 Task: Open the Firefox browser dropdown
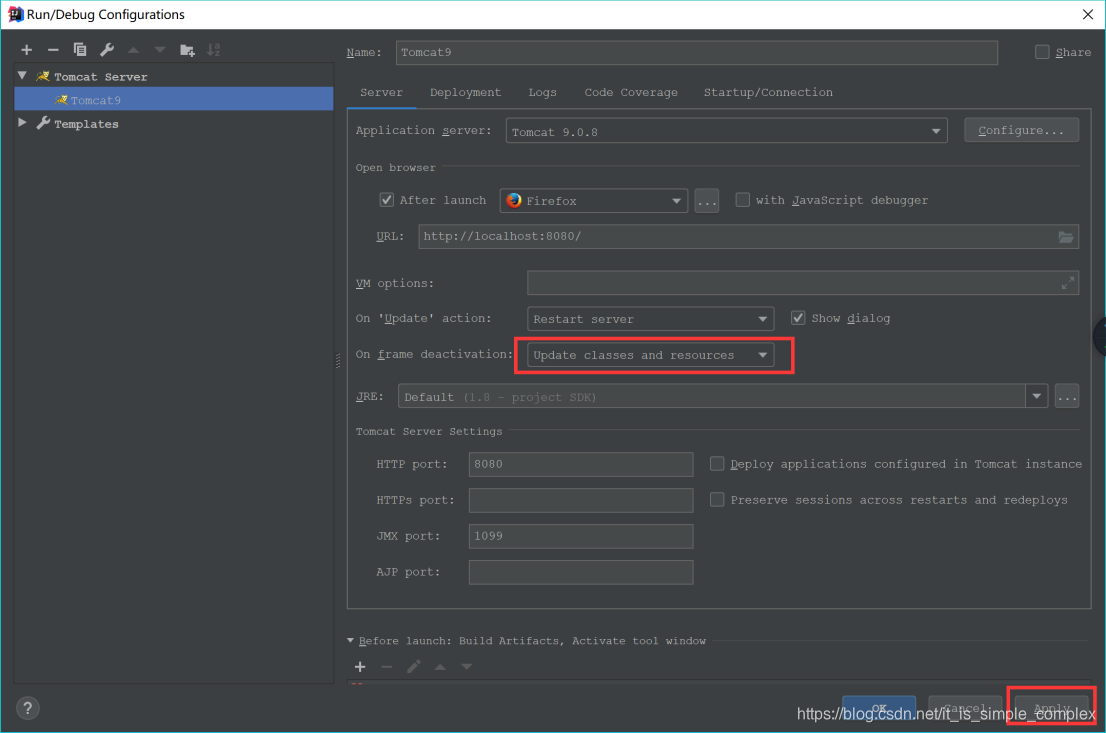(593, 201)
